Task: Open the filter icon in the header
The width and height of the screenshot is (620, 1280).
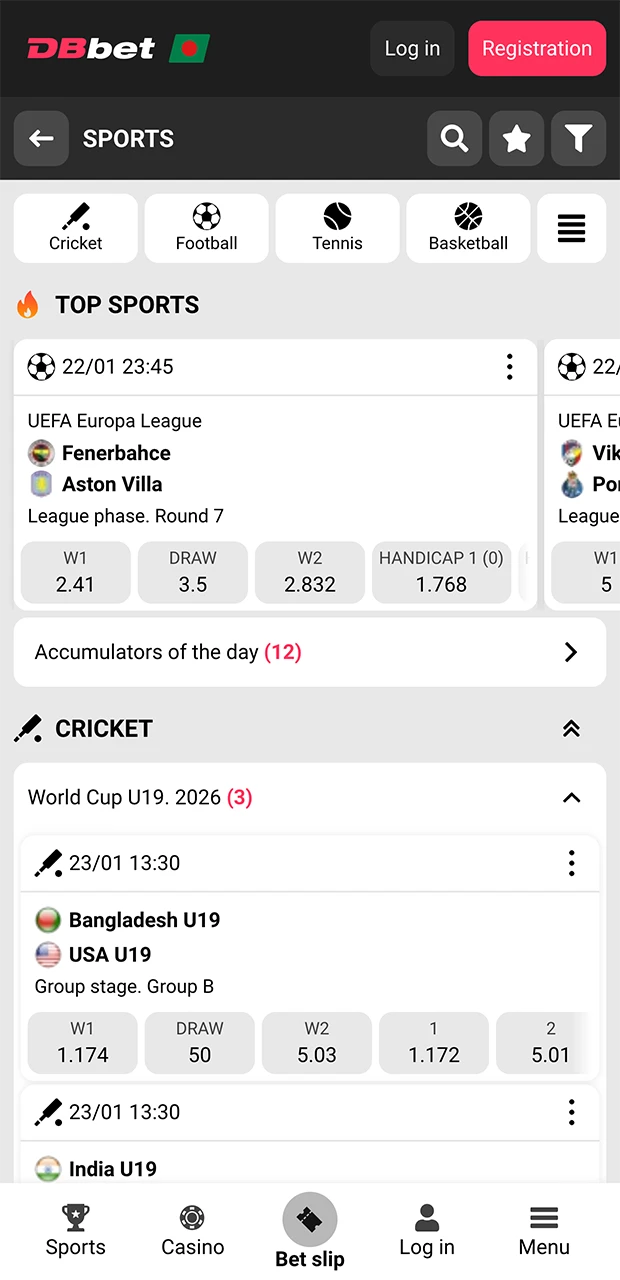Action: (578, 138)
